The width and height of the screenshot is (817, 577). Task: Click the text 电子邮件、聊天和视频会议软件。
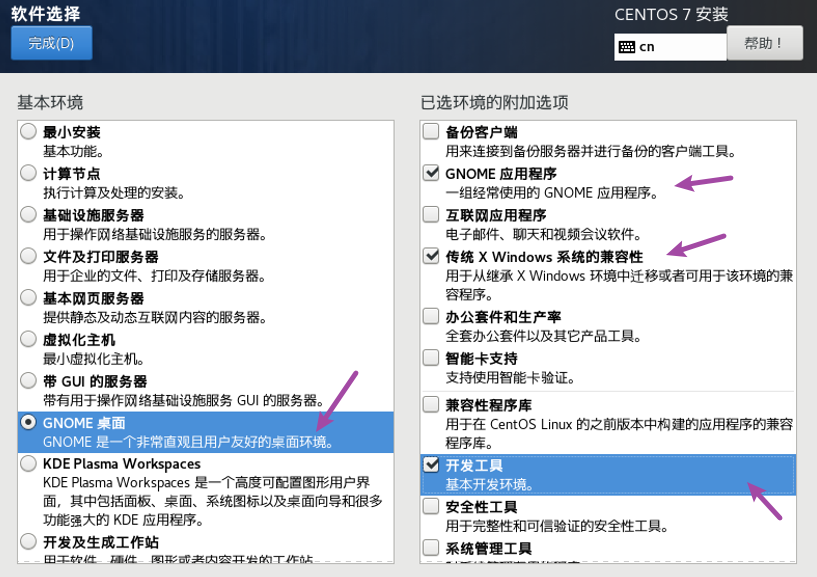[543, 234]
